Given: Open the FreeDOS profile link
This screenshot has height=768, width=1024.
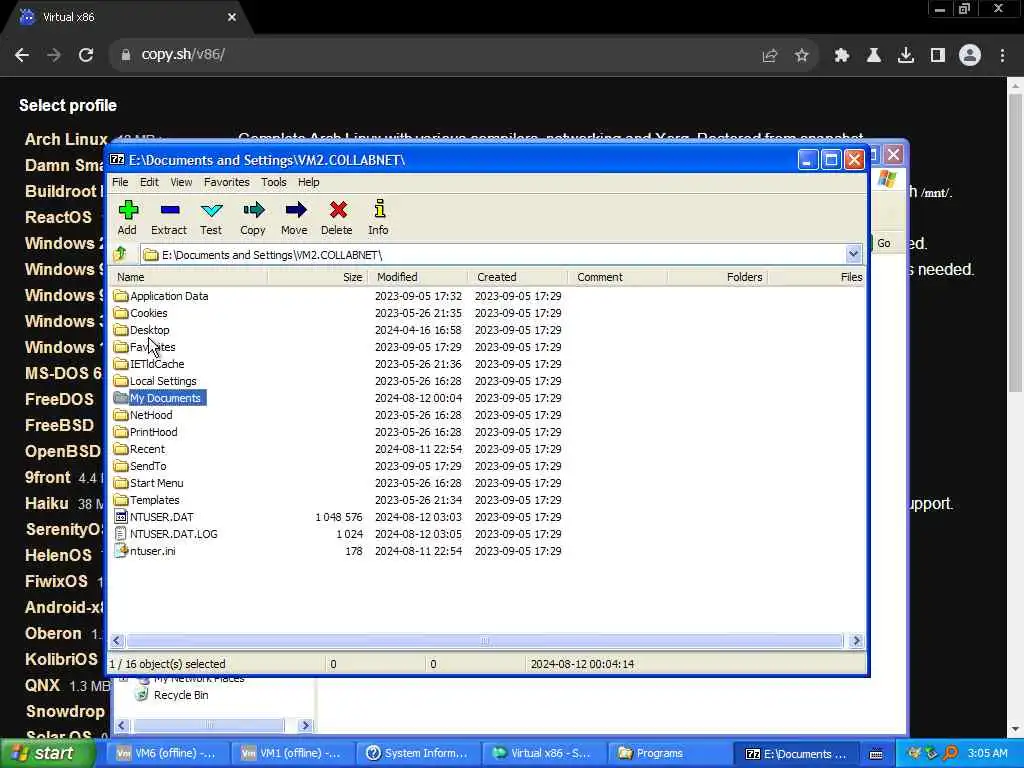Looking at the screenshot, I should click(x=59, y=399).
